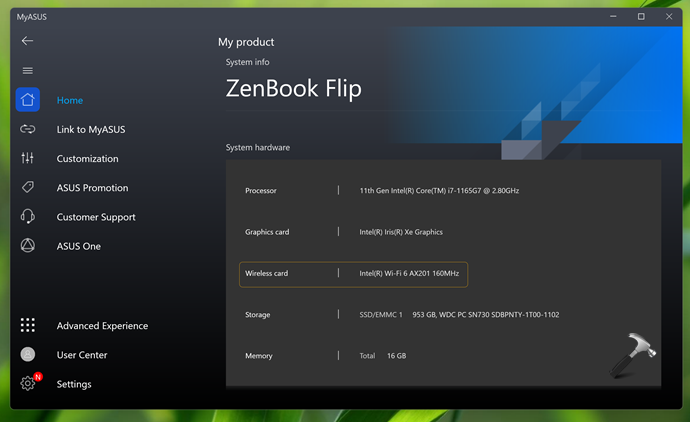
Task: Click the Advanced Experience grid icon
Action: [27, 325]
